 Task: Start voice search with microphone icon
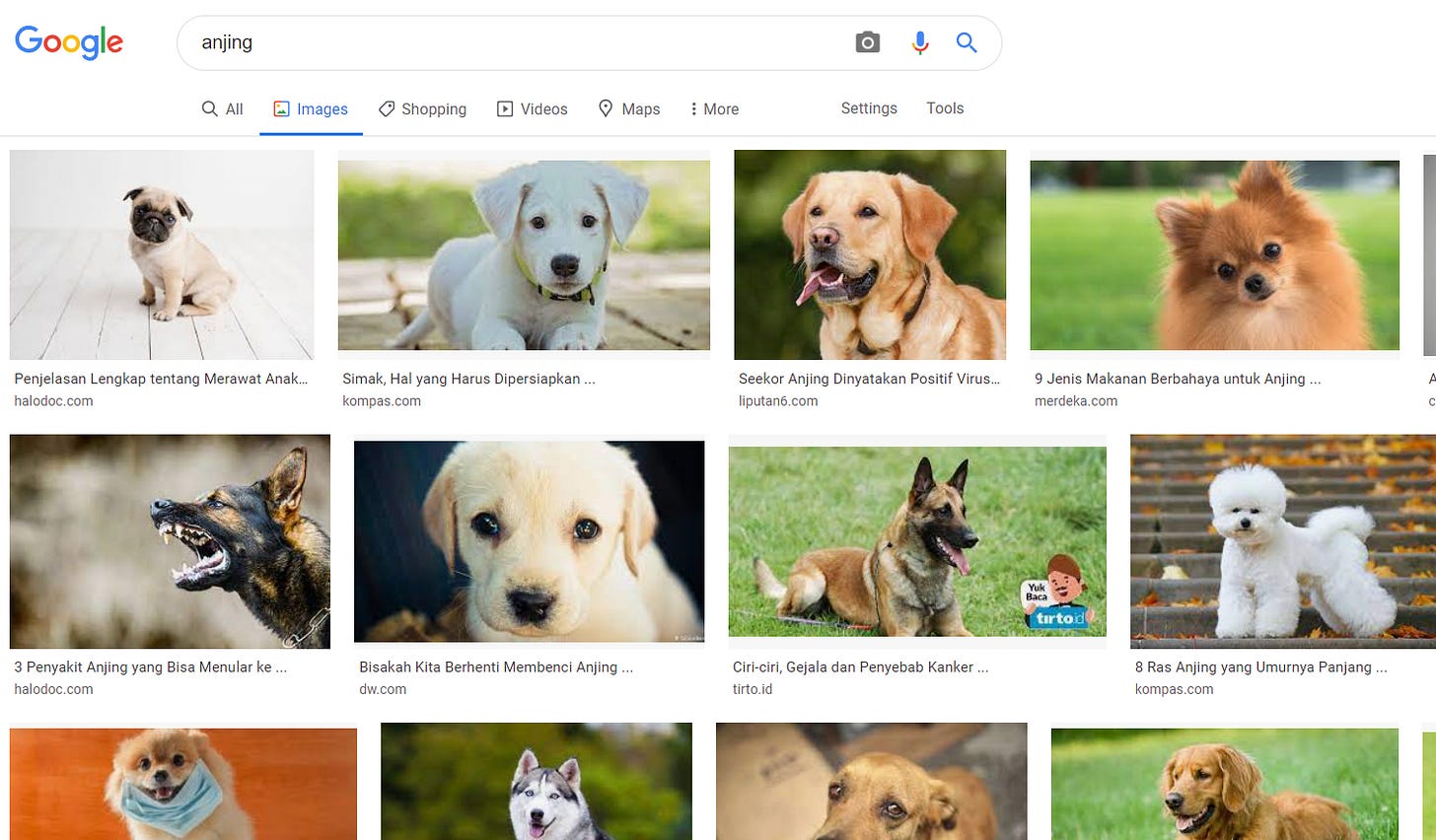point(920,42)
